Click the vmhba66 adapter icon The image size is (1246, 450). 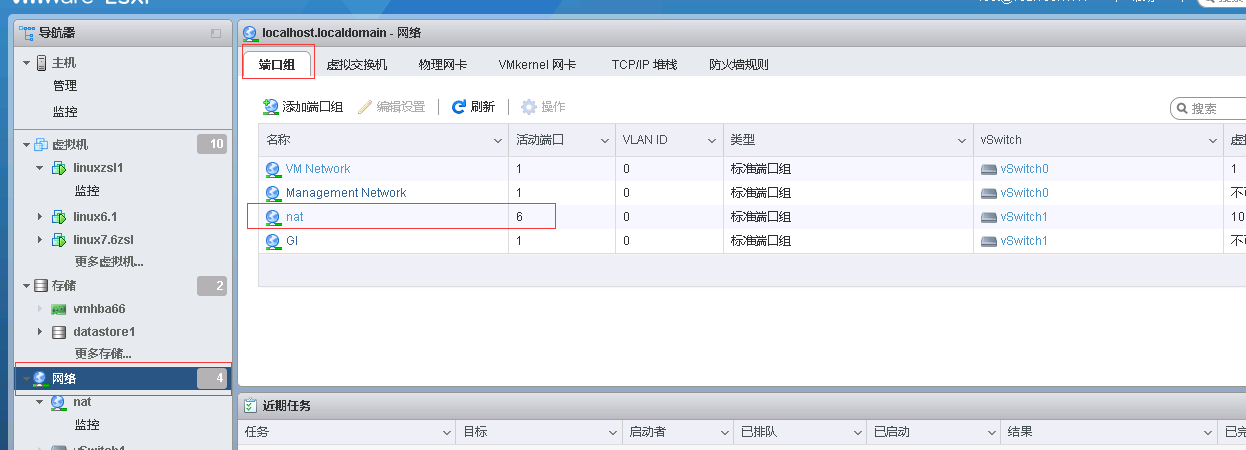pyautogui.click(x=59, y=309)
